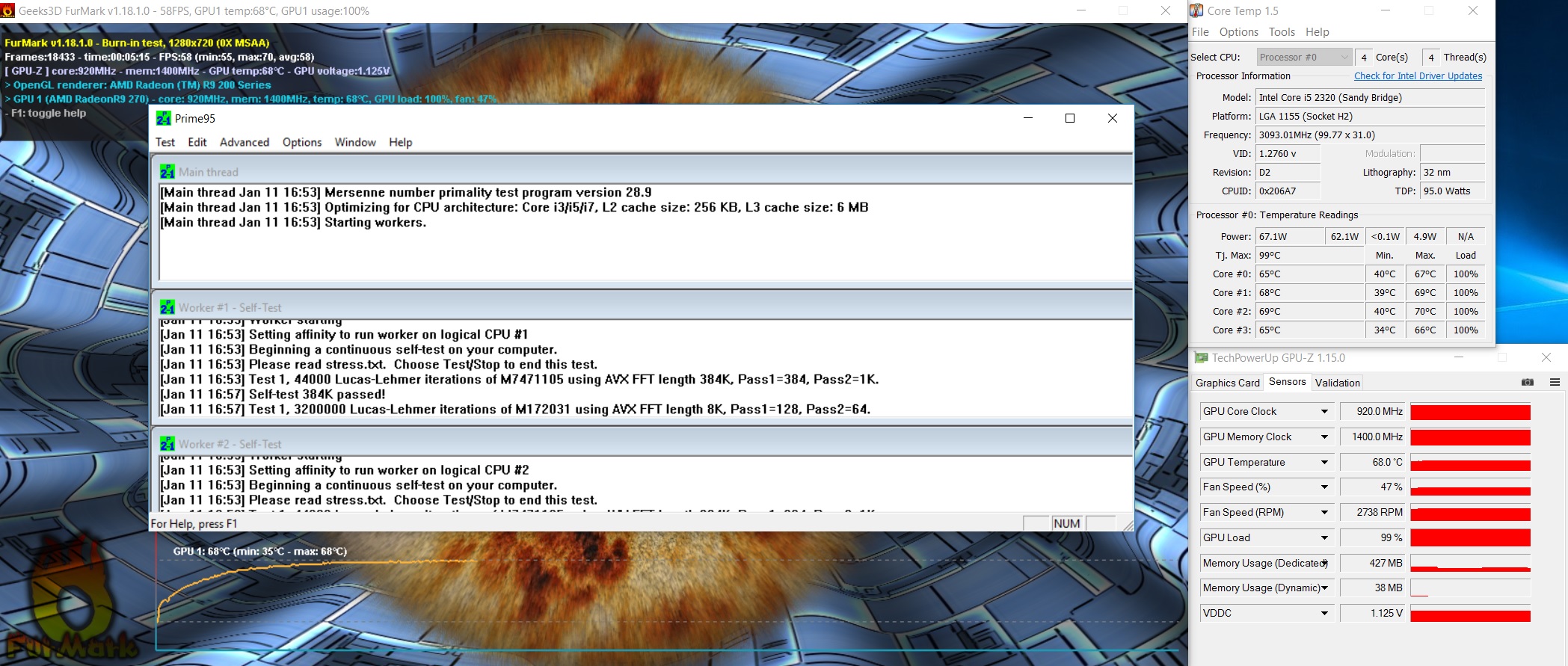Close the Prime95 window

pyautogui.click(x=1113, y=118)
